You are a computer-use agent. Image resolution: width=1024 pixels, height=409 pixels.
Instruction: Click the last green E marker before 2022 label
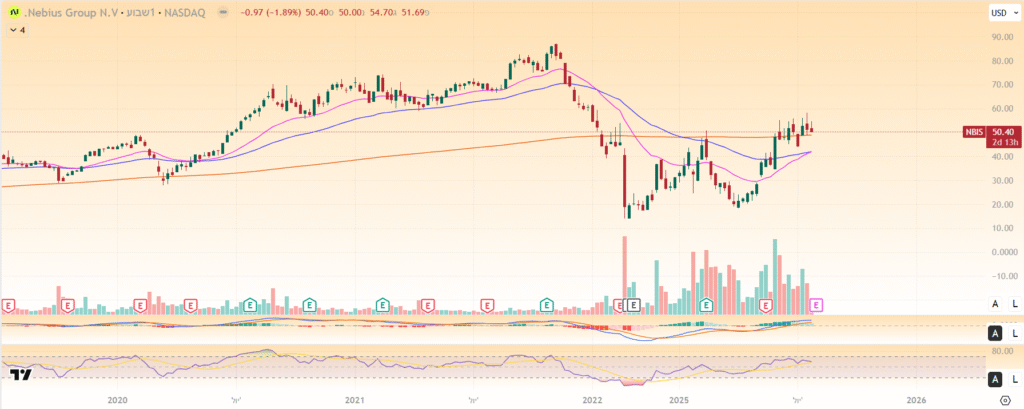pyautogui.click(x=547, y=304)
